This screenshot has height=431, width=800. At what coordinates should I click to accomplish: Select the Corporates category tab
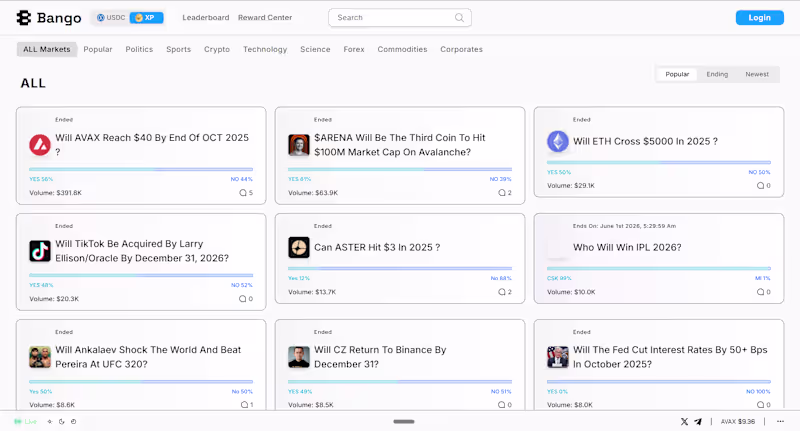tap(461, 49)
